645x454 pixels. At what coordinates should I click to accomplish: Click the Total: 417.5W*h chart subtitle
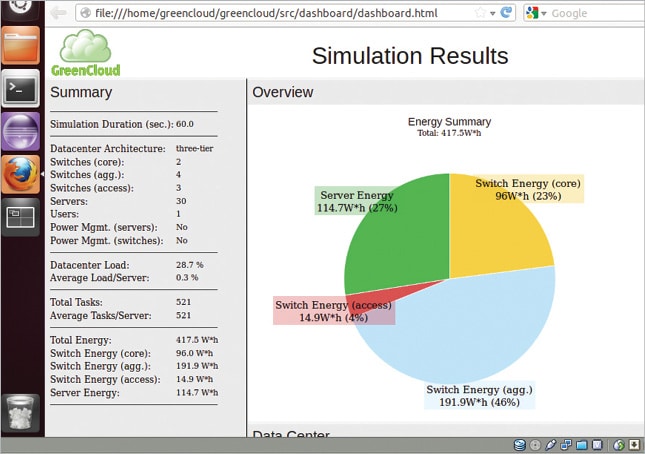[449, 133]
